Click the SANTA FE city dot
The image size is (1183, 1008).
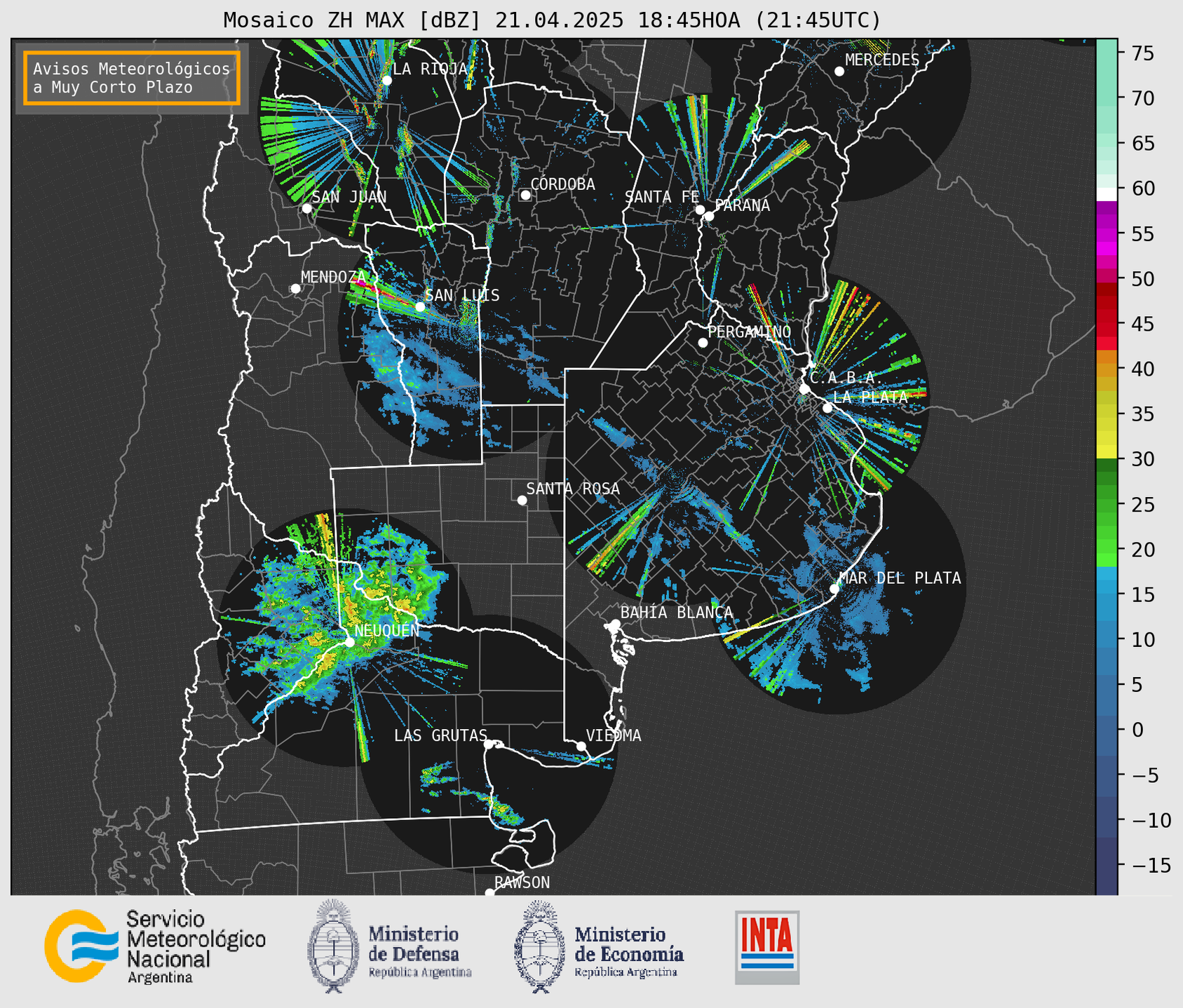click(x=700, y=210)
